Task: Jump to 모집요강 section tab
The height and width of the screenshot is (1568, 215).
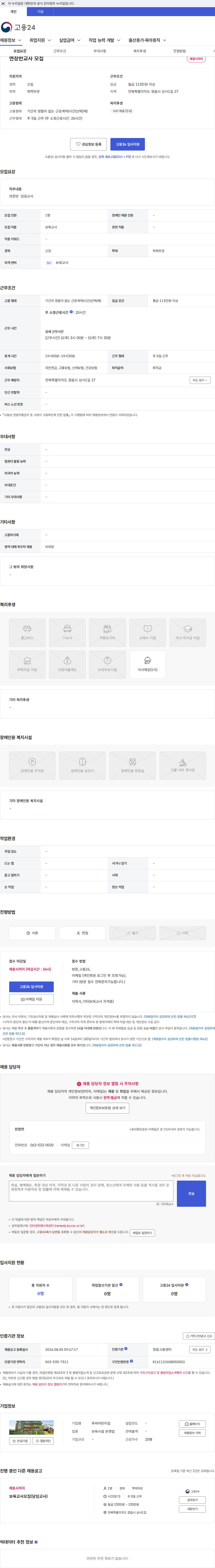Action: tap(20, 51)
